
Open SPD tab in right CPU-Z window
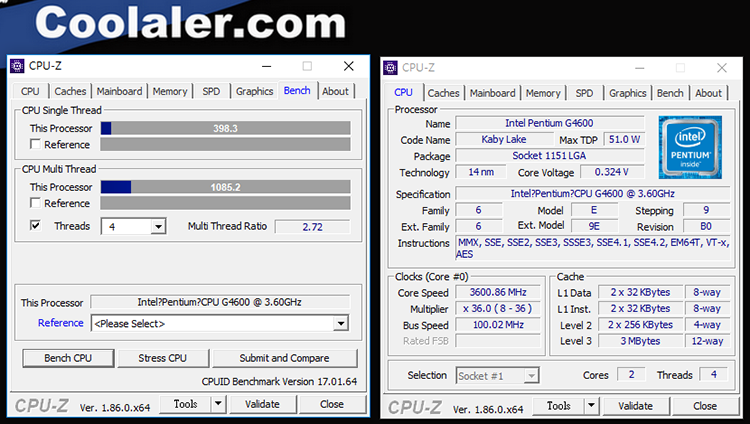click(584, 93)
